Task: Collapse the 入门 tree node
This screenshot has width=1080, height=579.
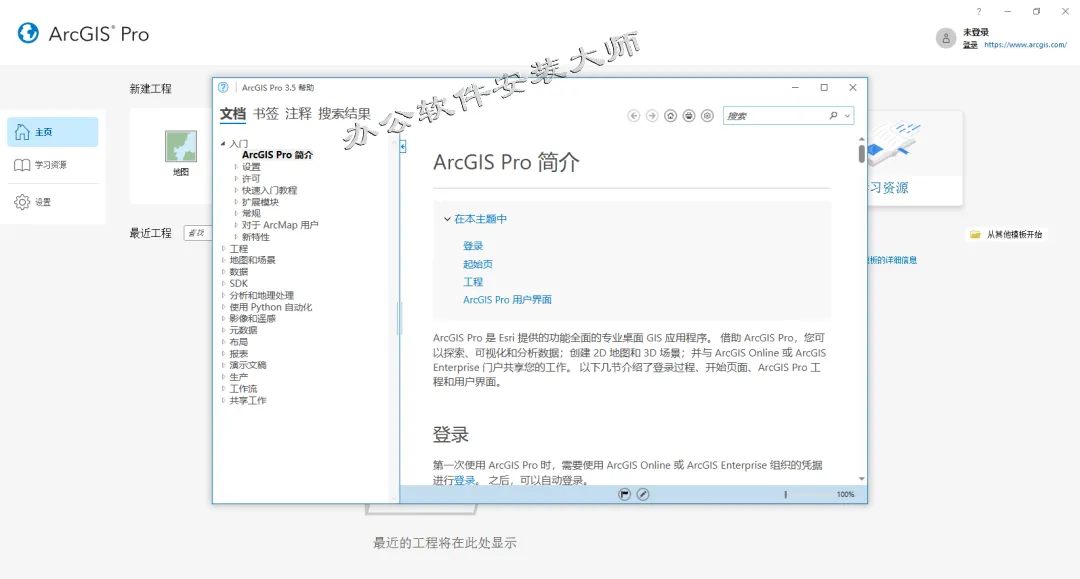Action: [x=223, y=143]
